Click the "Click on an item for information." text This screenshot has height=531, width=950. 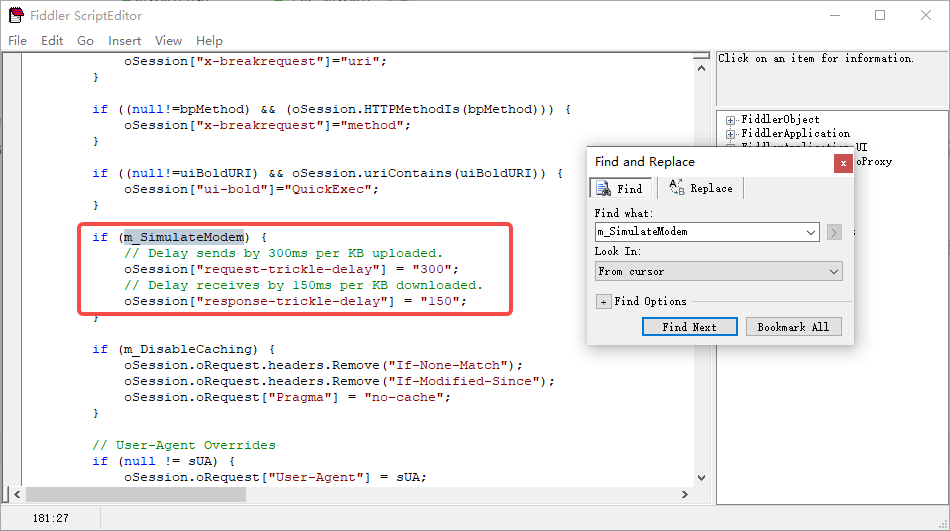click(815, 58)
